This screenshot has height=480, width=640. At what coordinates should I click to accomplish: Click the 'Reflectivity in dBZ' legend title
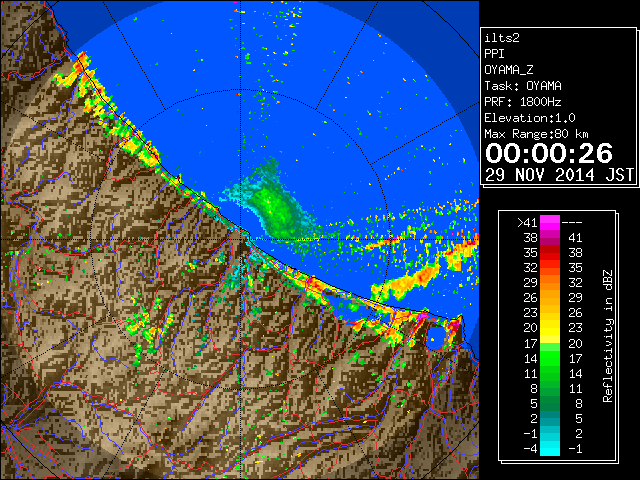pos(607,336)
